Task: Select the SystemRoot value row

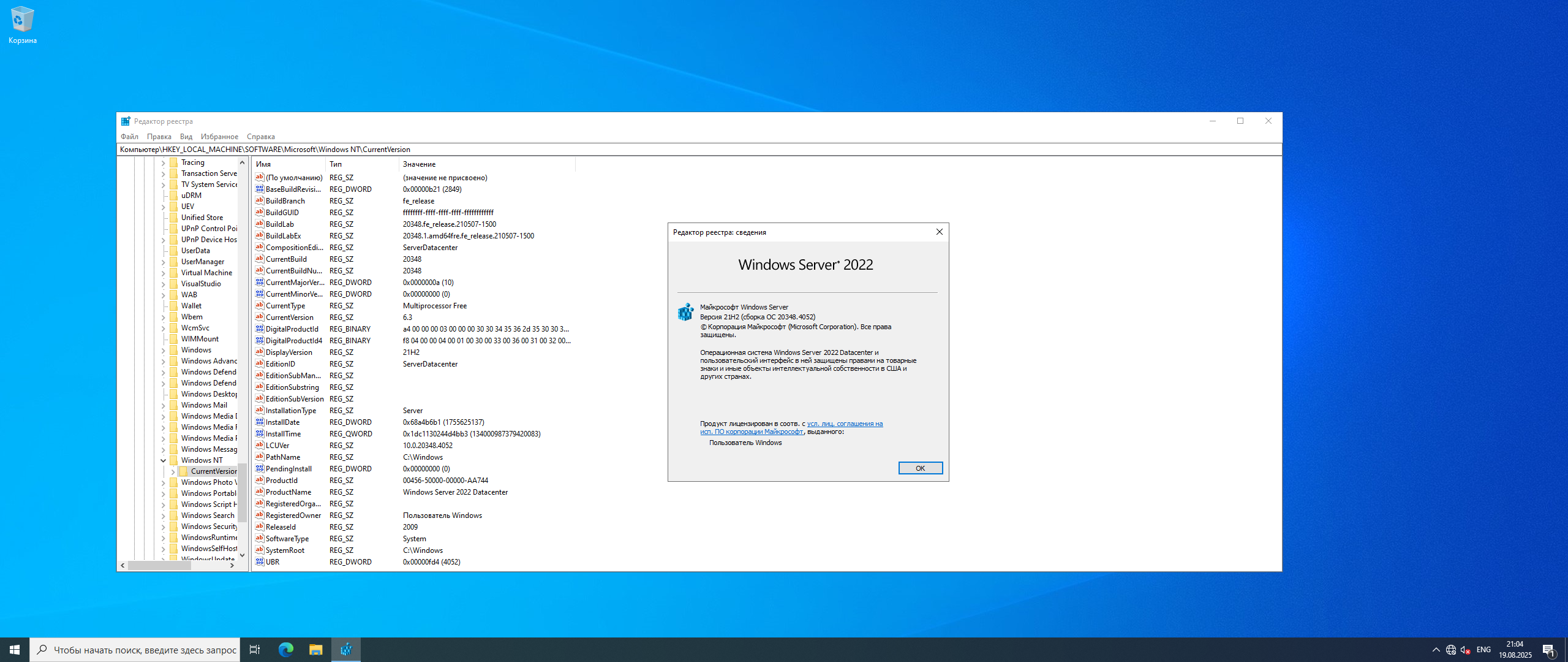Action: click(413, 550)
